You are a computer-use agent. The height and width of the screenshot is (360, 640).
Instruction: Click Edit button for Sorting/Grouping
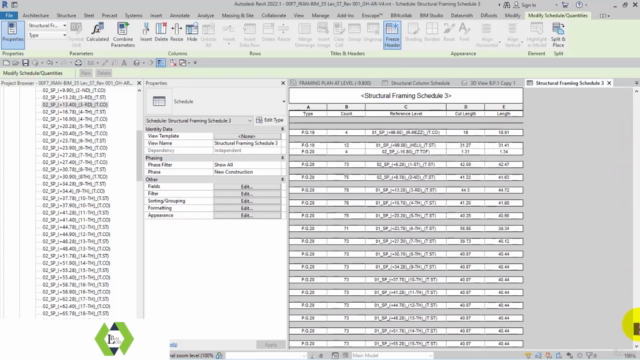[x=247, y=201]
